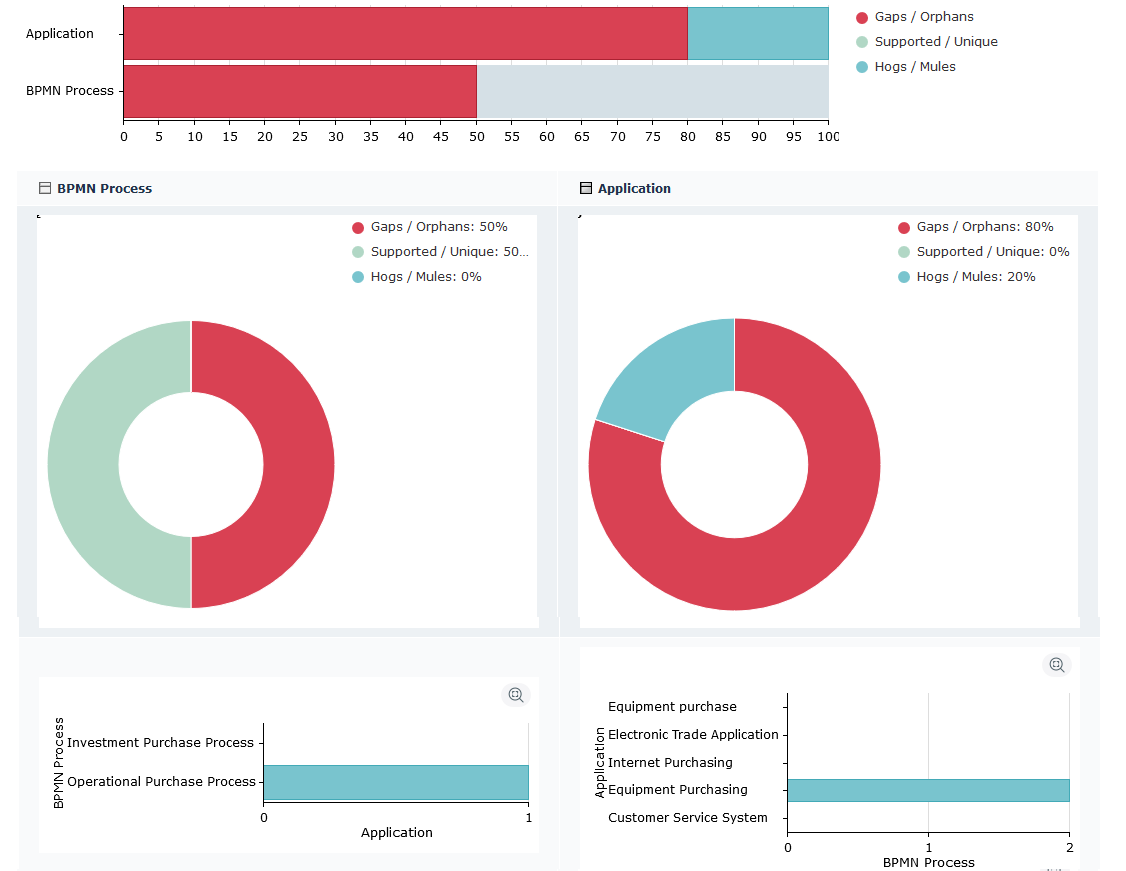Viewport: 1126px width, 871px height.
Task: Hide the Gaps / Orphans: 50% legend series
Action: pyautogui.click(x=430, y=227)
